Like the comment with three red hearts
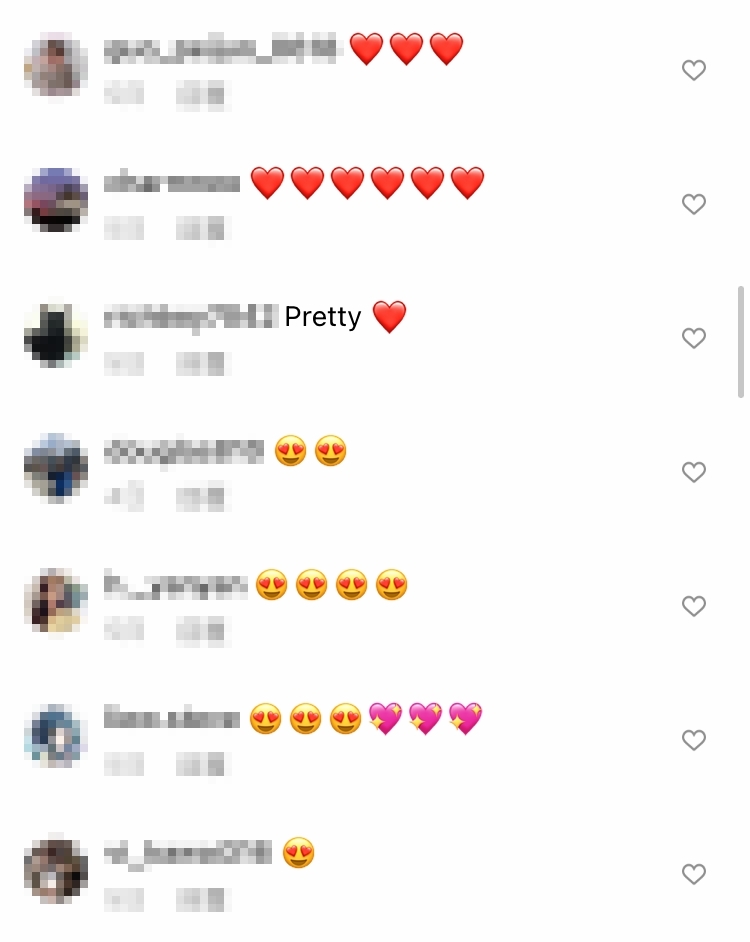 (x=694, y=70)
